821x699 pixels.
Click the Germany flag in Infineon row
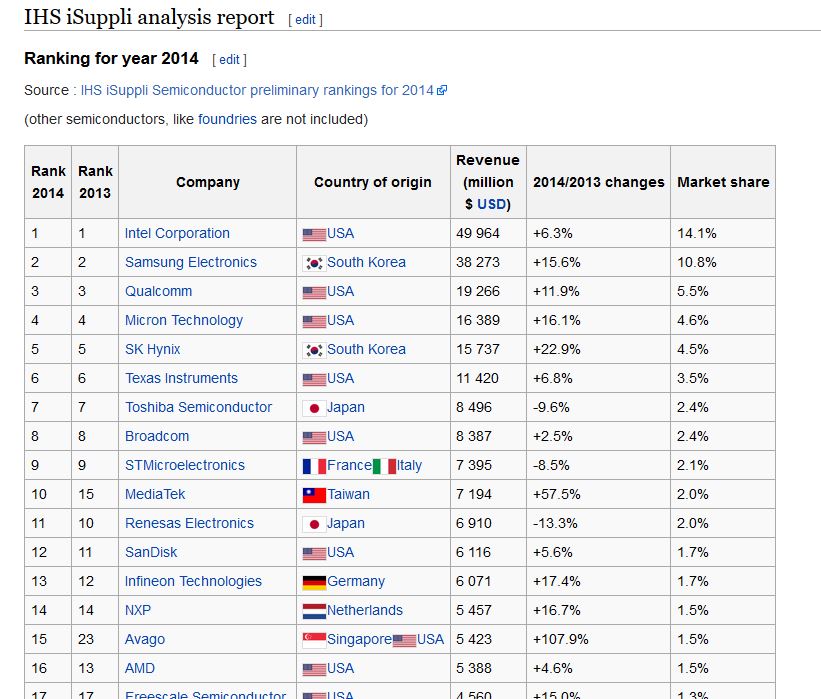[314, 582]
